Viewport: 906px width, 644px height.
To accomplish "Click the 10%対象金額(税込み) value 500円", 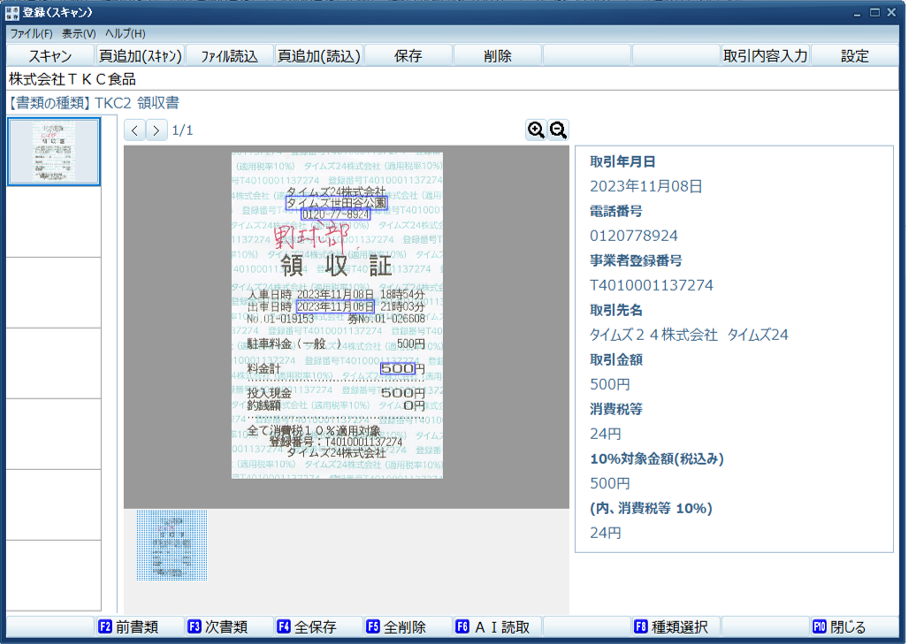I will [610, 483].
